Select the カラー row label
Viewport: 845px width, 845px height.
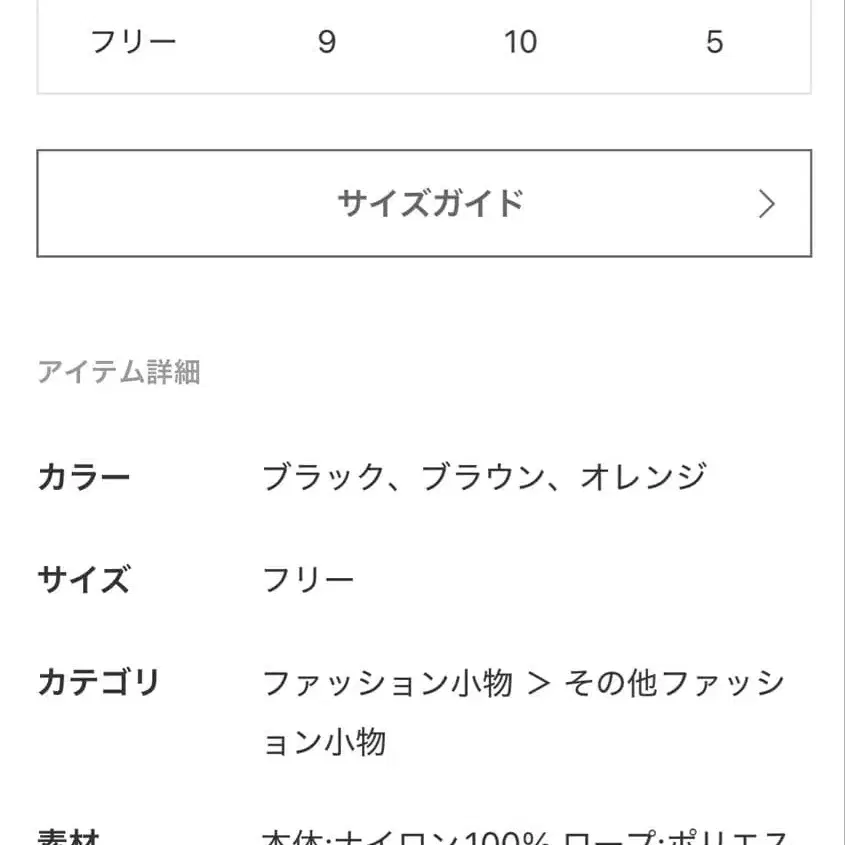[84, 476]
